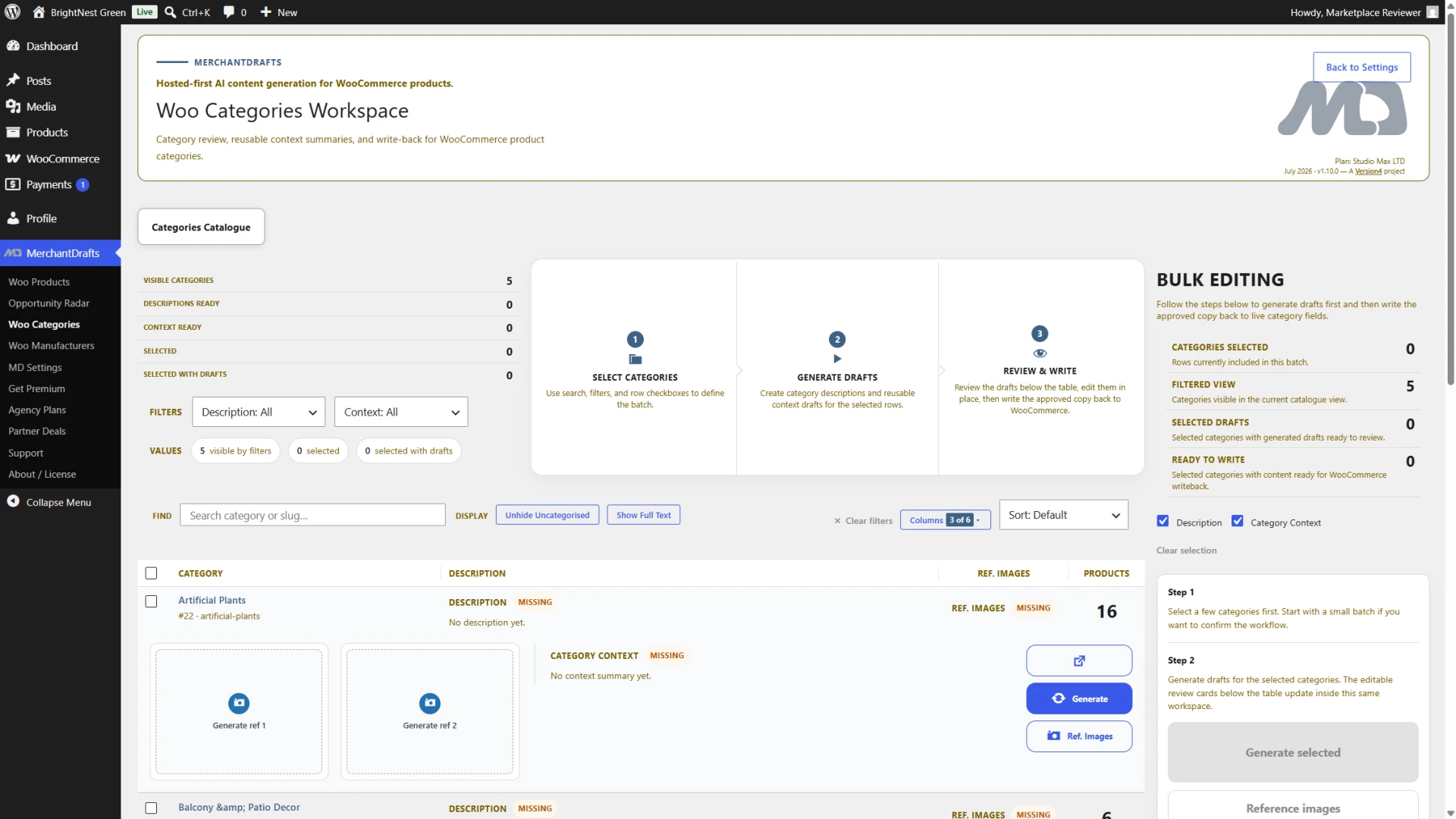Open the Media sidebar icon
Screen dimensions: 1456x819
click(13, 107)
